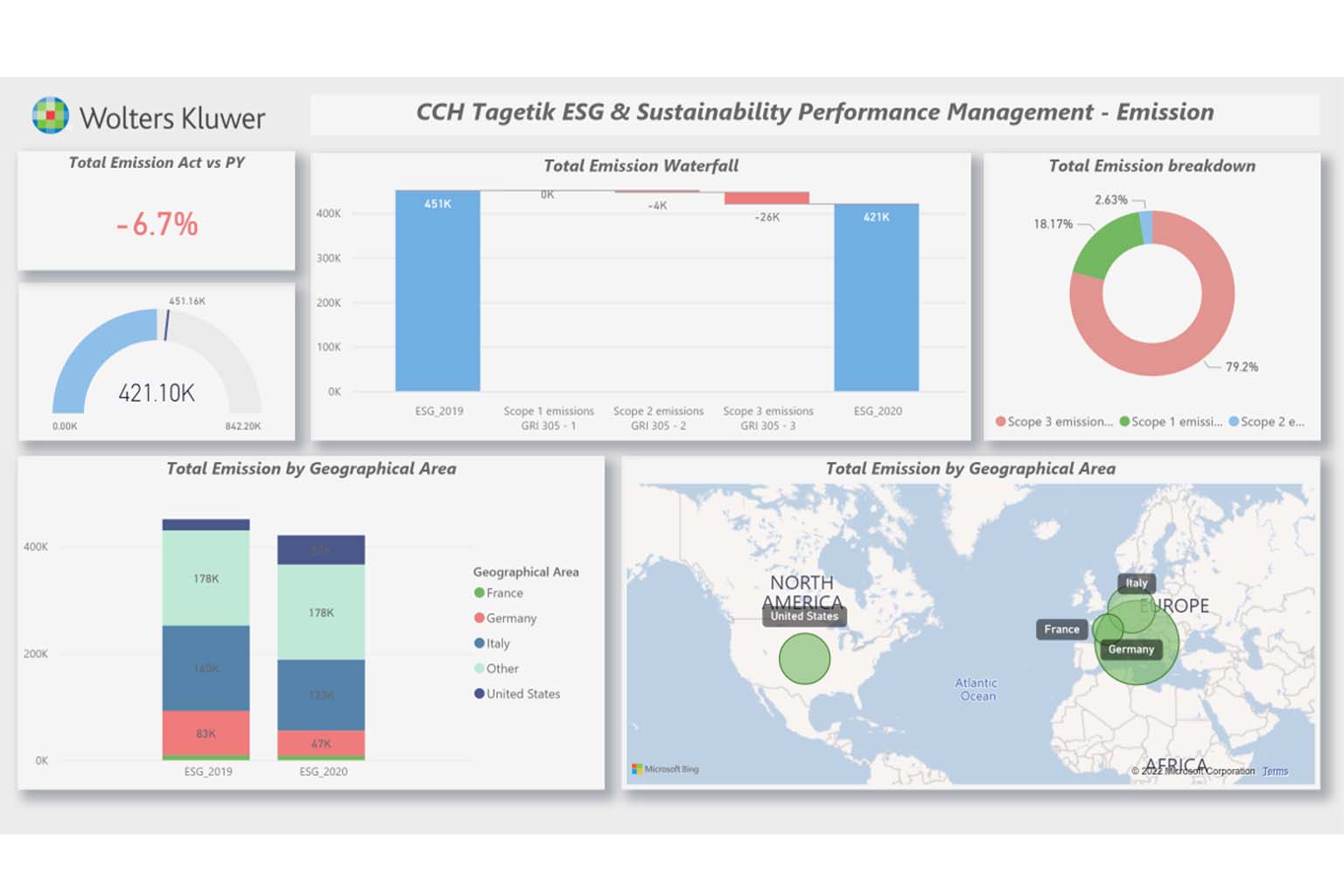The image size is (1344, 896).
Task: Select Other in Geographical Area legend
Action: click(x=501, y=668)
